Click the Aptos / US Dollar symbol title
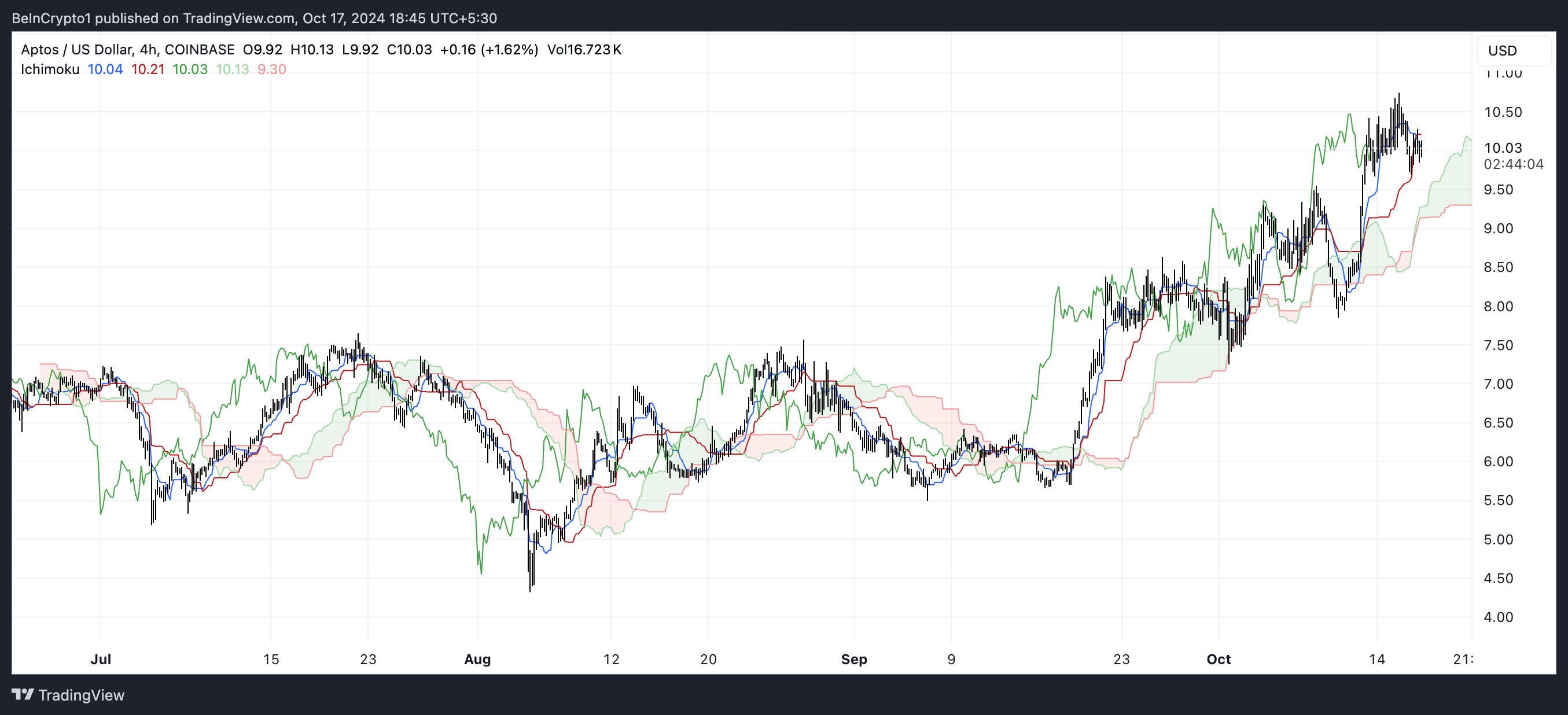This screenshot has height=715, width=1568. click(x=76, y=49)
